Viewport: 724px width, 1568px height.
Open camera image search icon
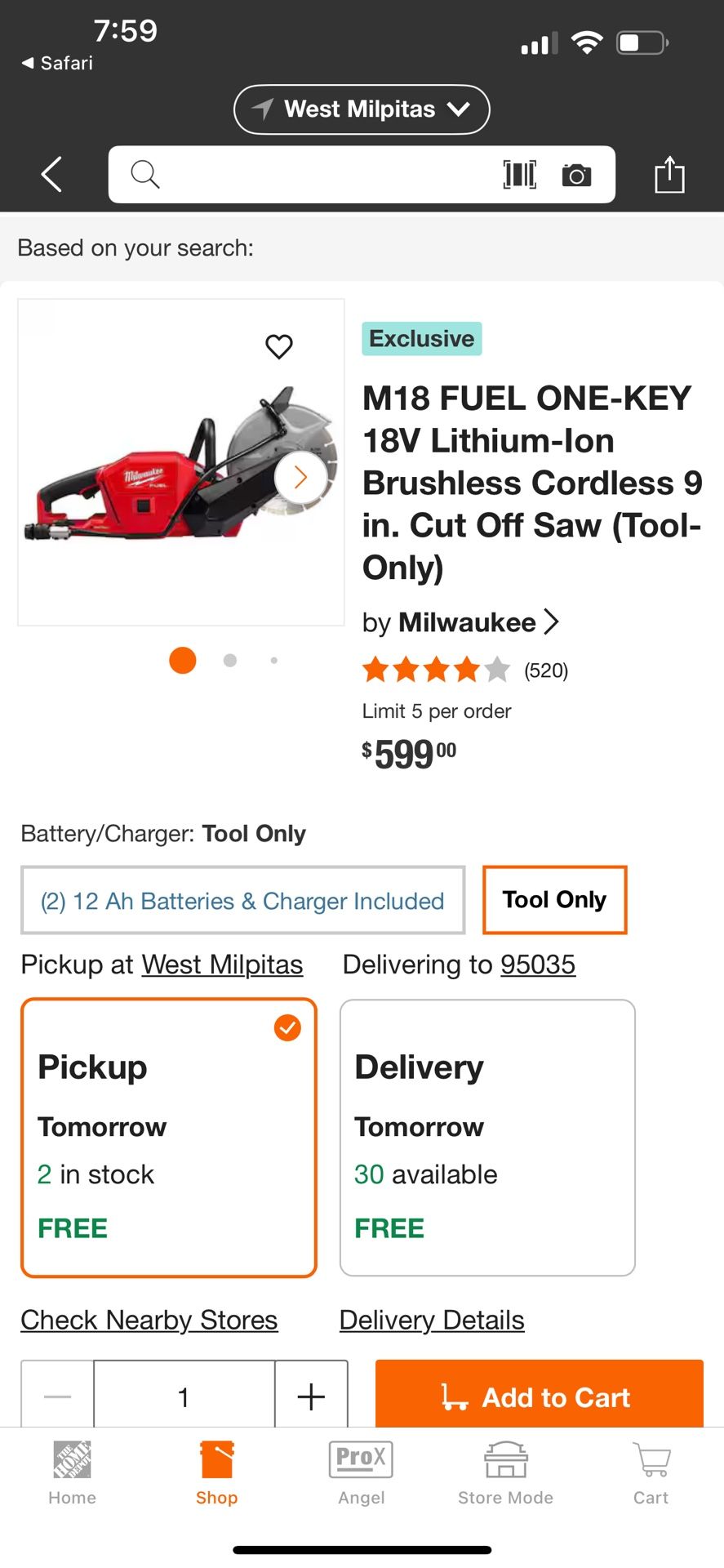[576, 175]
